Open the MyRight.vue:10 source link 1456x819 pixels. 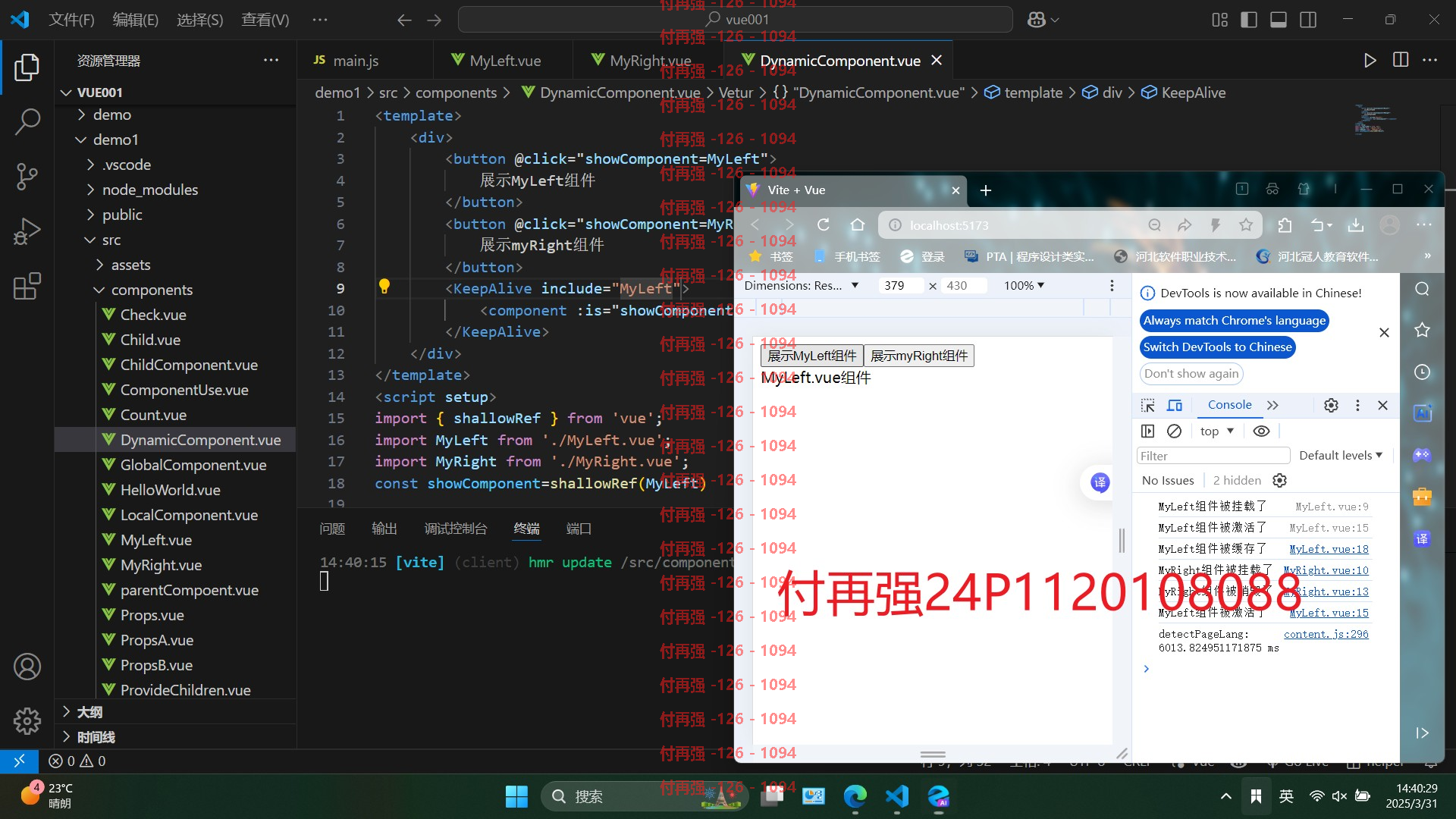(1326, 570)
